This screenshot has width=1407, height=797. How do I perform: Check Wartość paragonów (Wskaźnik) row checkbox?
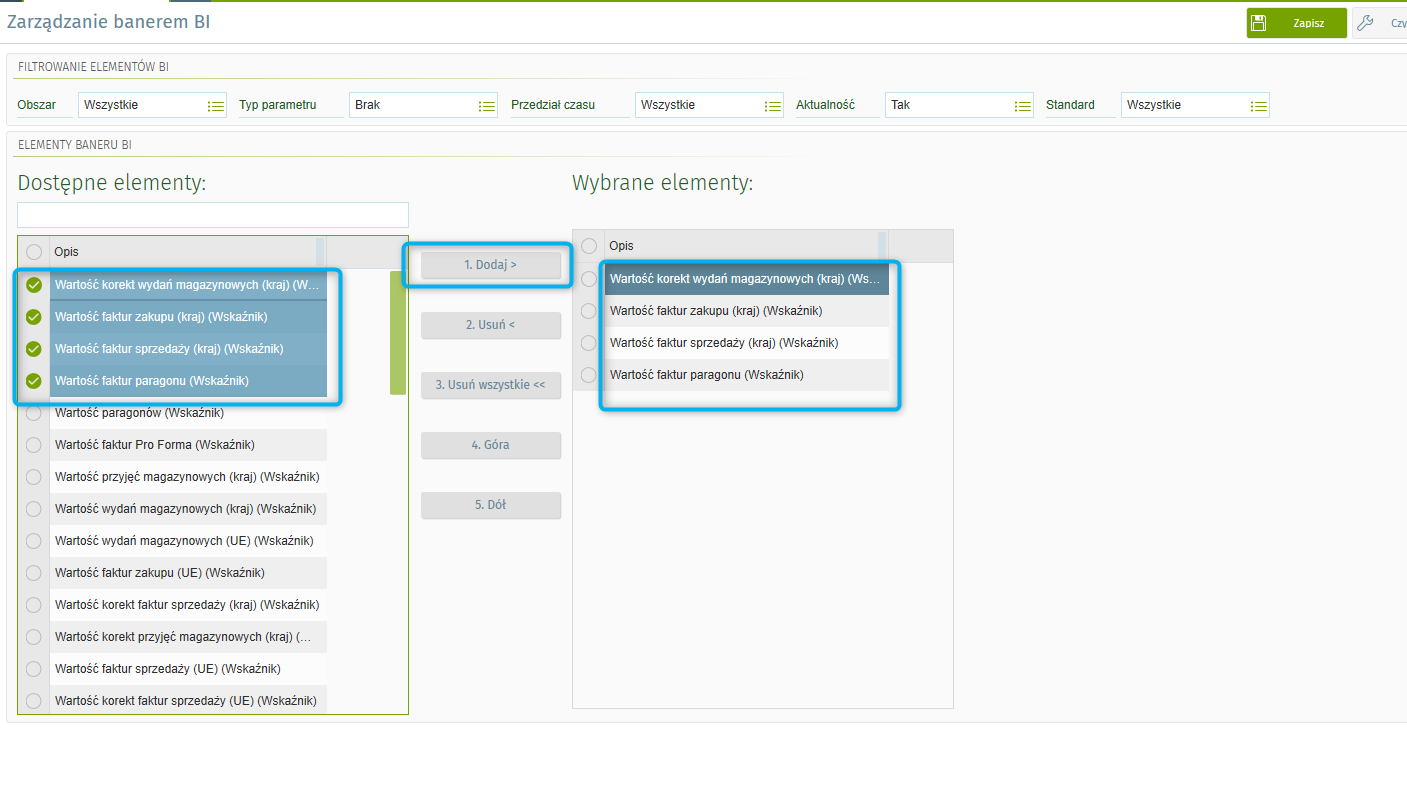[34, 413]
